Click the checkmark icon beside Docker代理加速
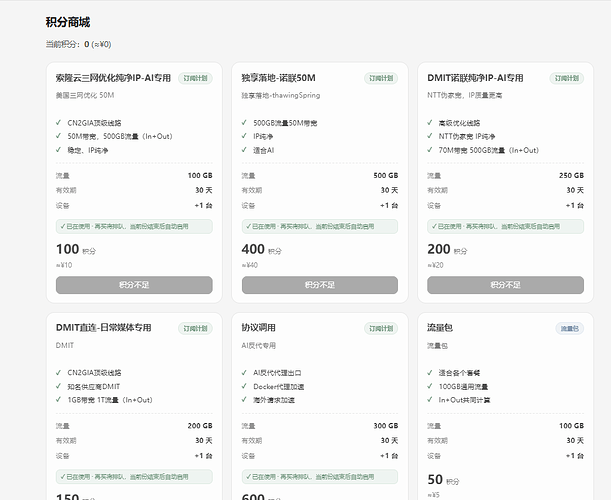The image size is (611, 500). tap(244, 386)
